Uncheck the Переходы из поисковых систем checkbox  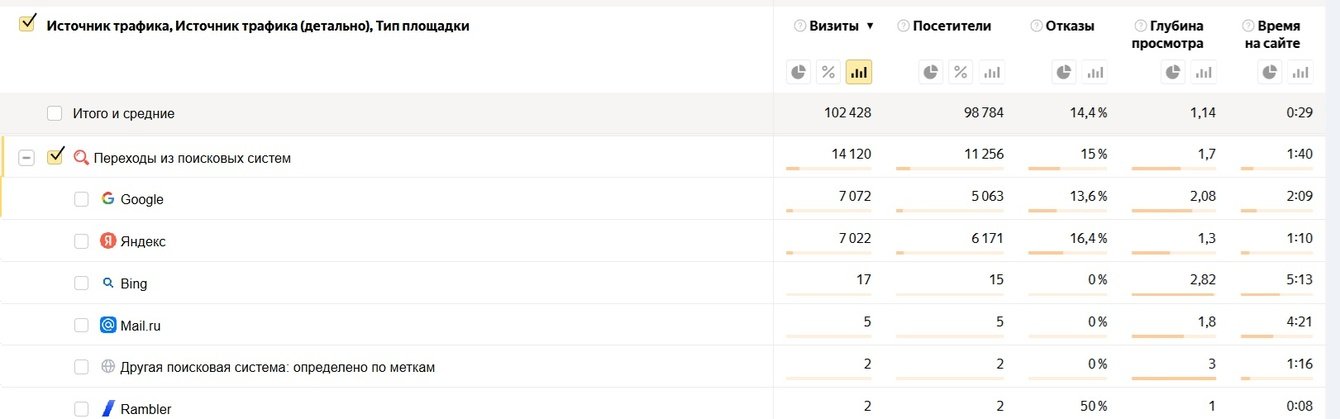(56, 157)
